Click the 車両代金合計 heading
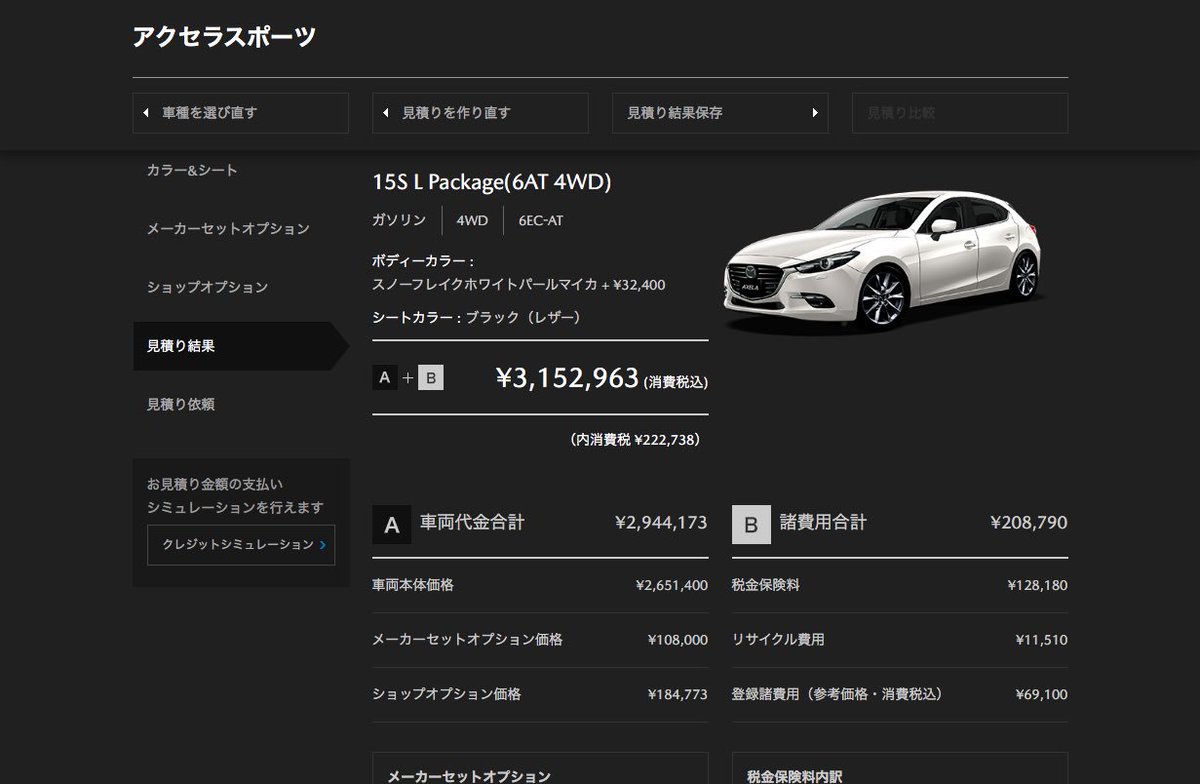This screenshot has width=1200, height=784. (x=472, y=522)
